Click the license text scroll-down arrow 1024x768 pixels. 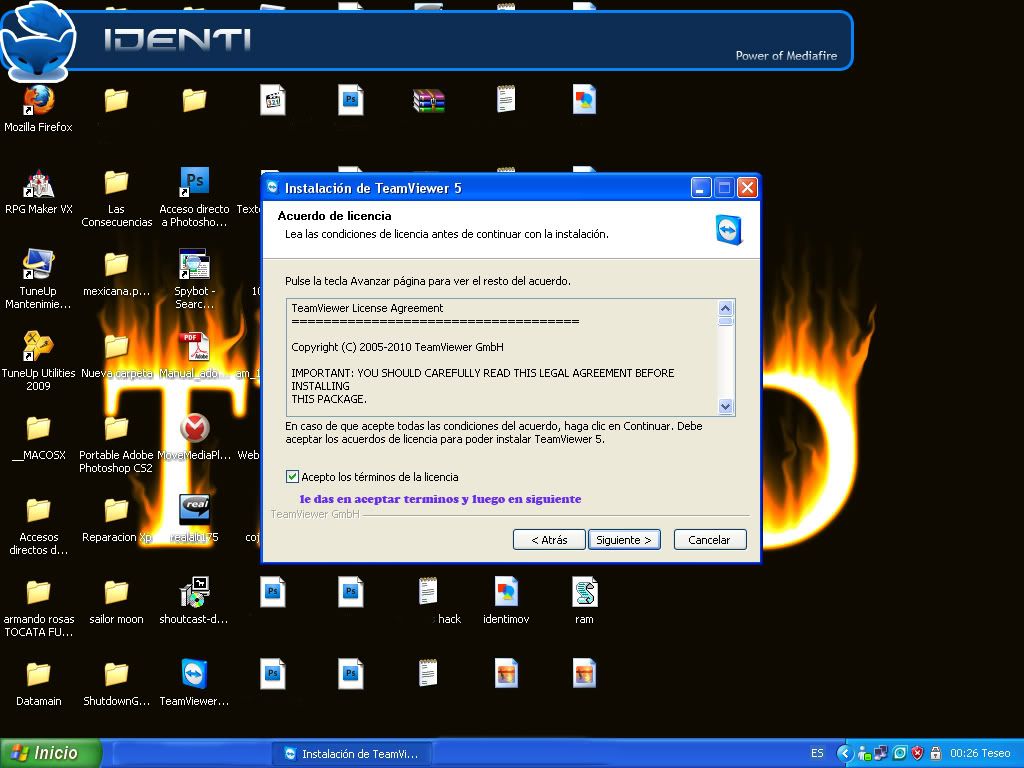pyautogui.click(x=726, y=406)
